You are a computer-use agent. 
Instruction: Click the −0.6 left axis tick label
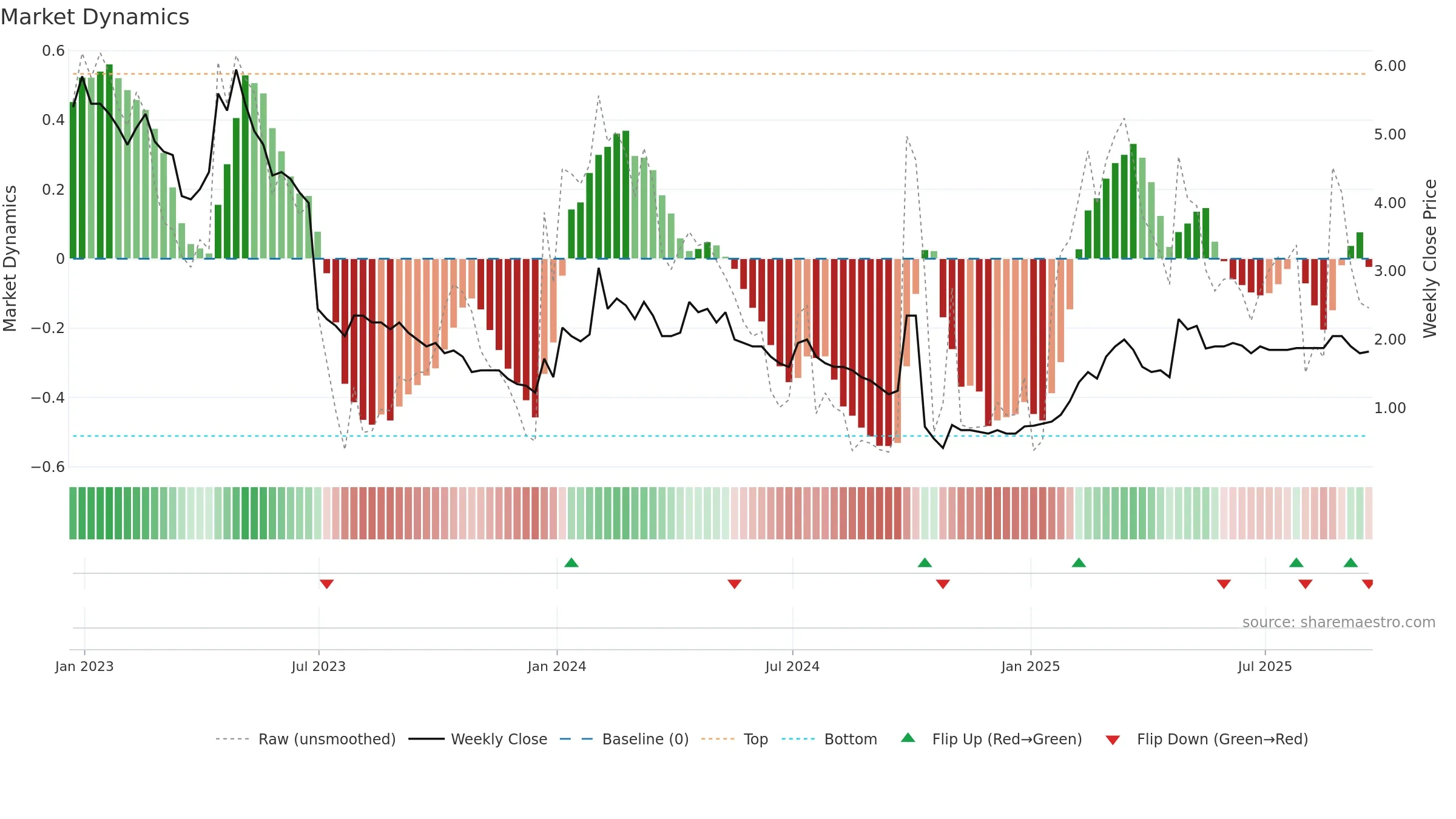pos(48,467)
